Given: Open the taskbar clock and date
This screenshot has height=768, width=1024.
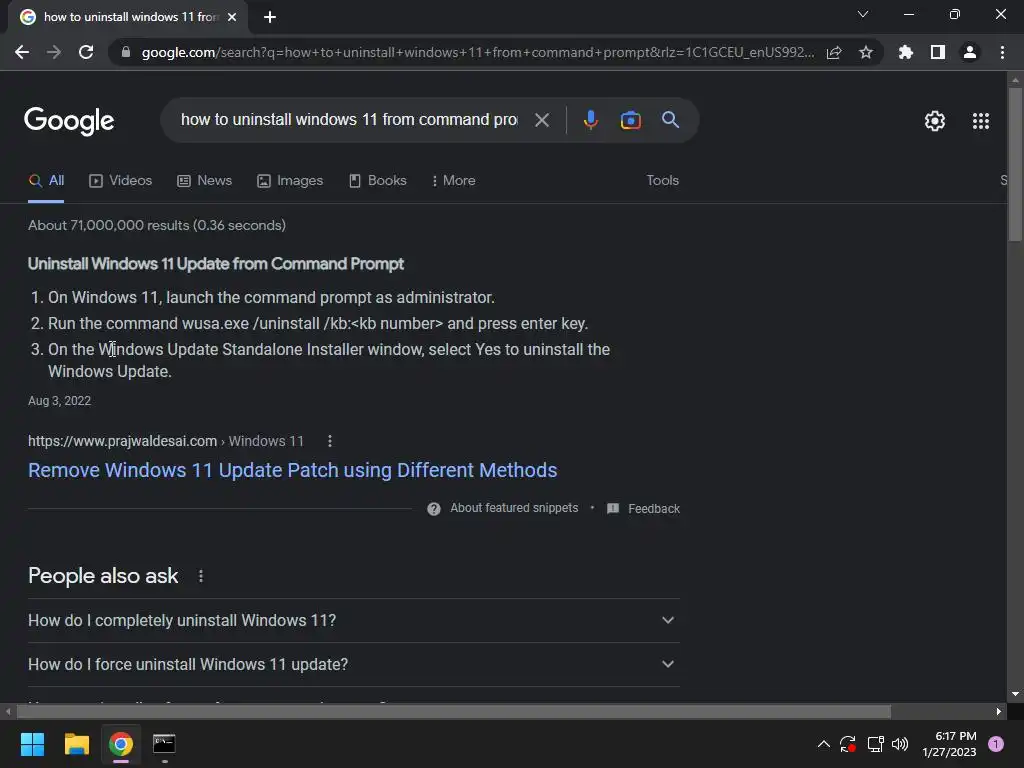Looking at the screenshot, I should [949, 744].
